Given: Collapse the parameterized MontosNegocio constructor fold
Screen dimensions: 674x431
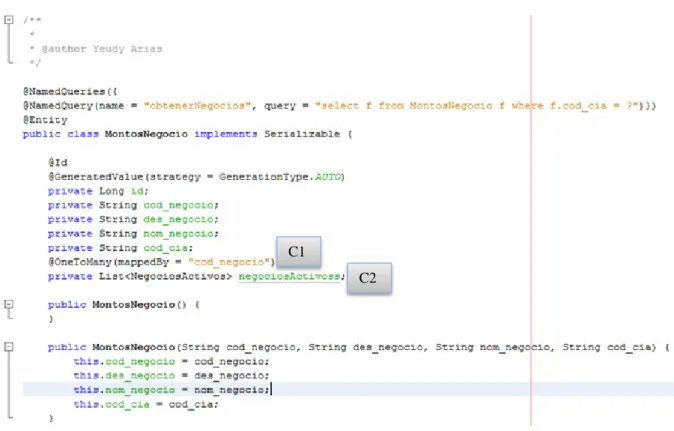Looking at the screenshot, I should click(9, 347).
